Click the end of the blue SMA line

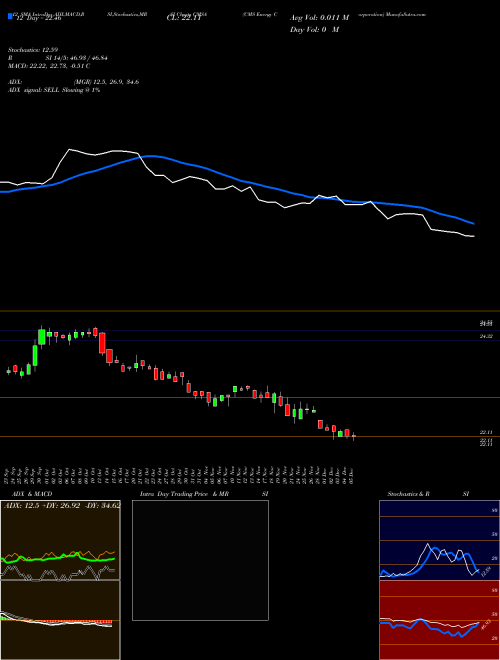[474, 224]
